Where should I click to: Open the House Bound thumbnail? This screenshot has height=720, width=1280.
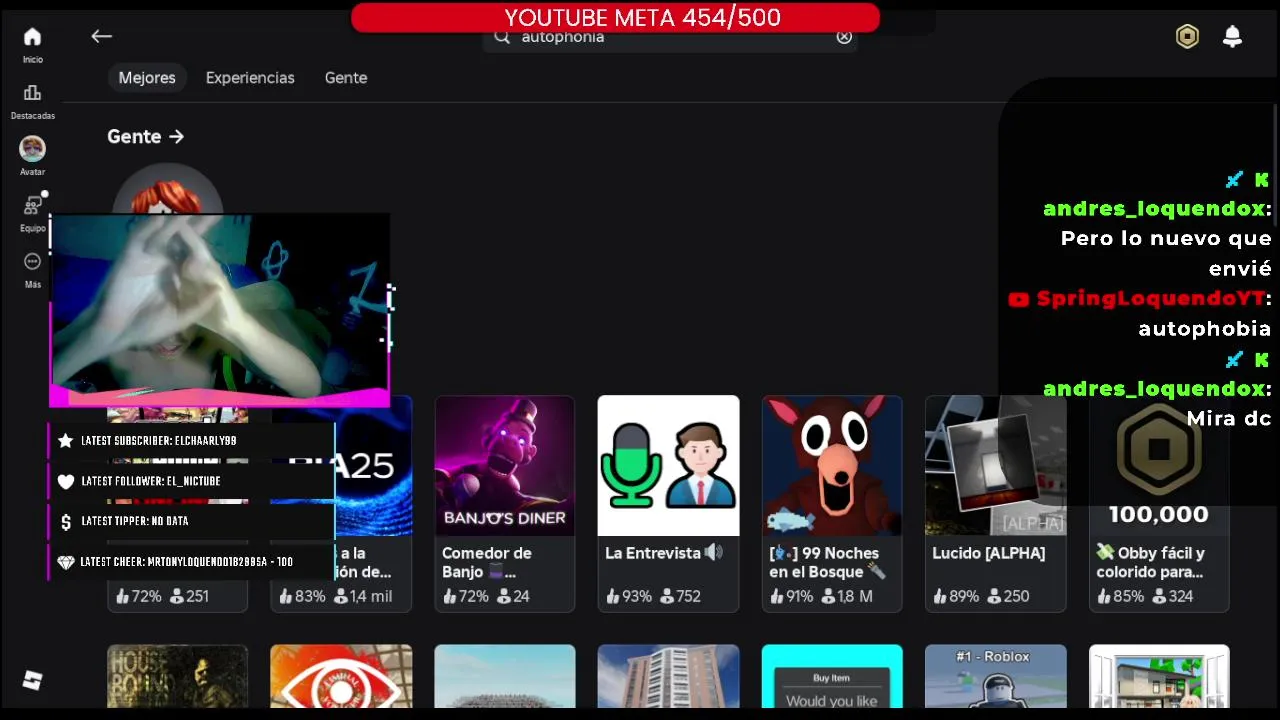(x=177, y=677)
